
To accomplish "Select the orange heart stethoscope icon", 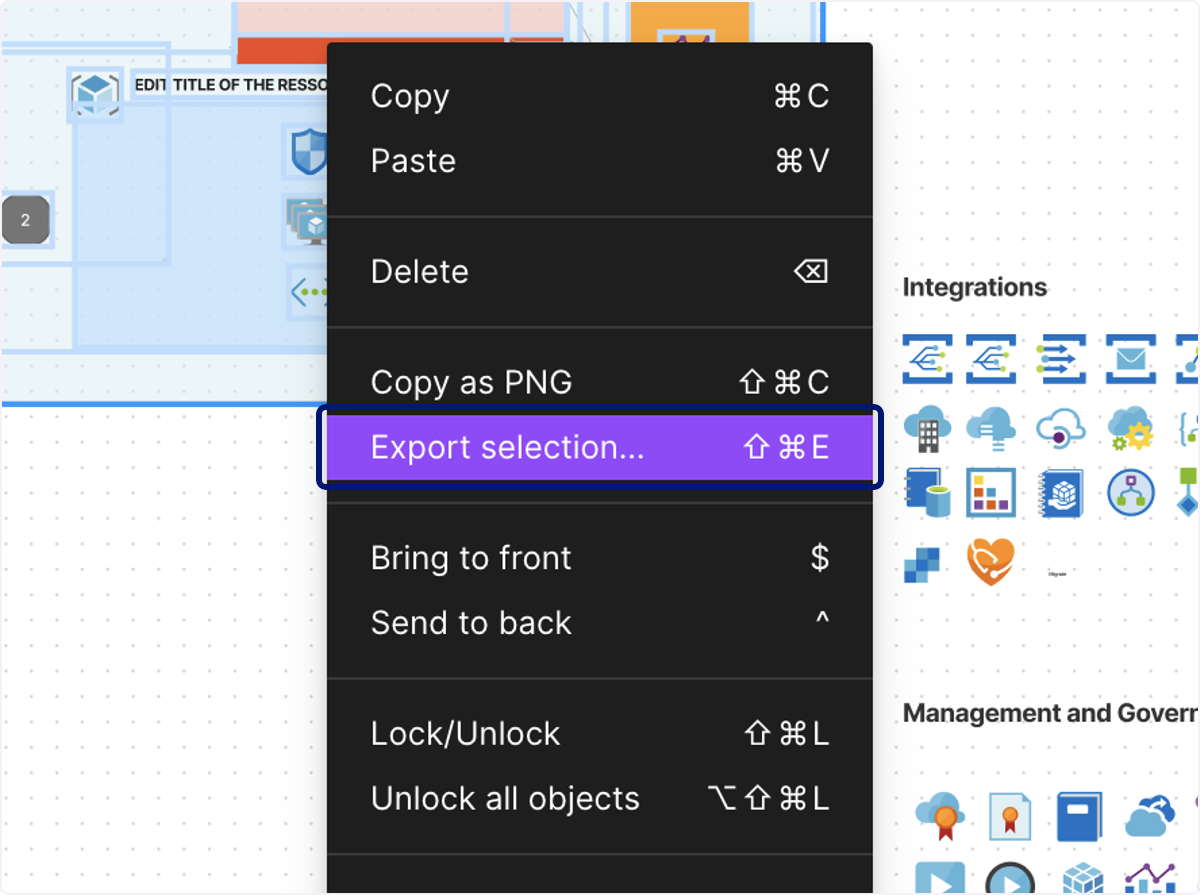I will pyautogui.click(x=991, y=561).
